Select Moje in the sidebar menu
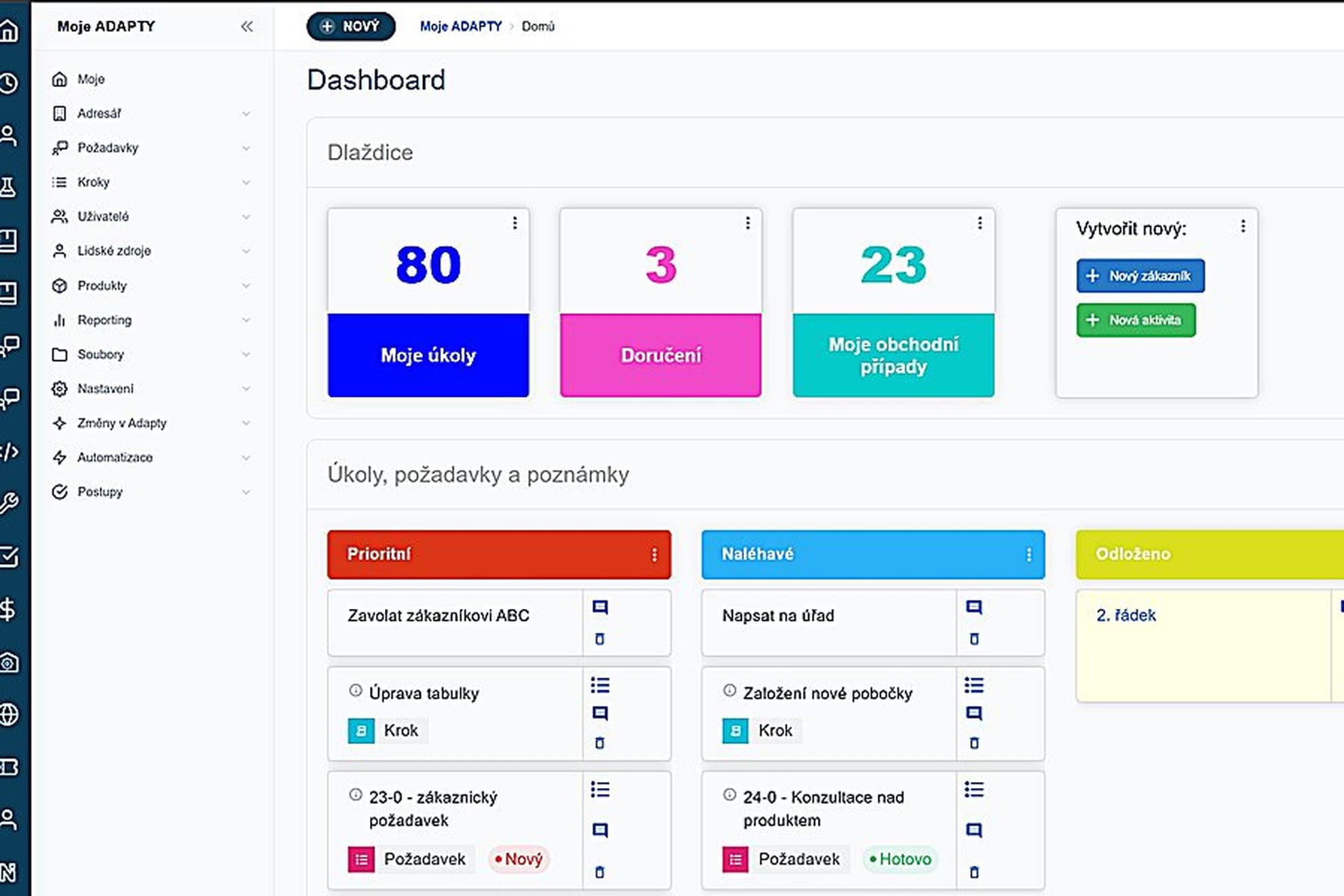This screenshot has width=1344, height=896. (91, 79)
